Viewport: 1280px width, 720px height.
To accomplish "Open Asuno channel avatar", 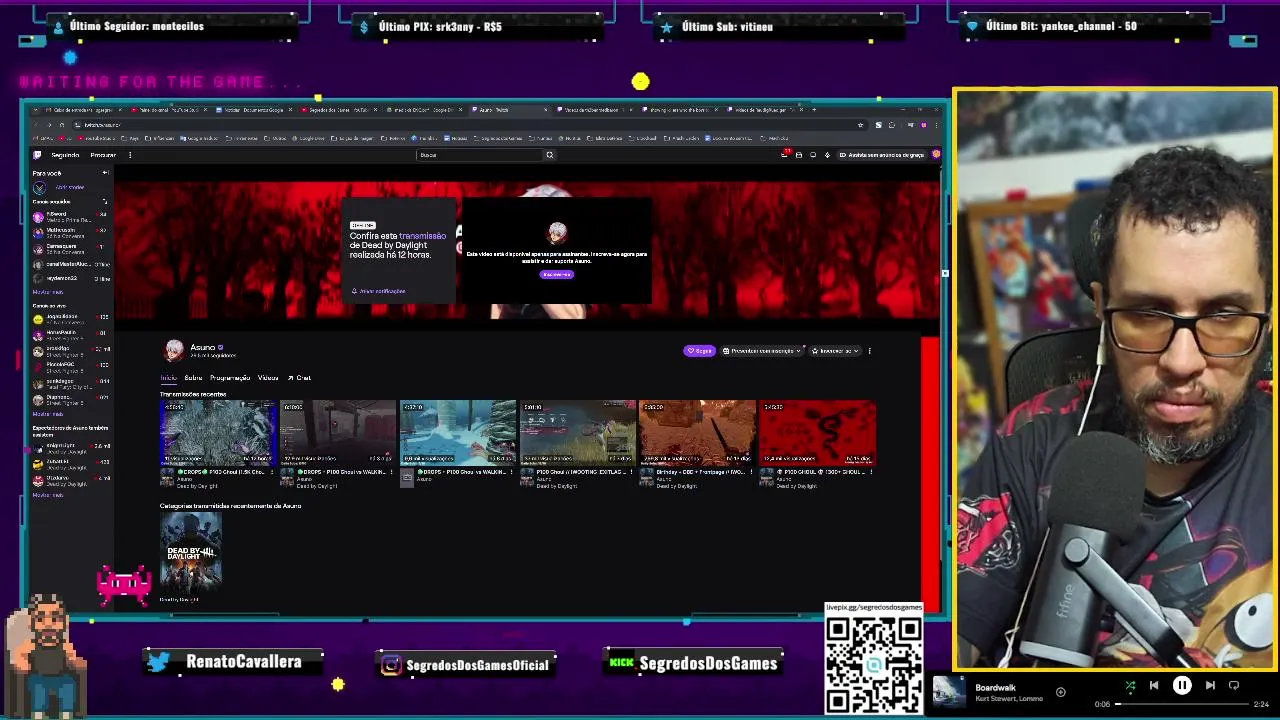I will pyautogui.click(x=174, y=350).
